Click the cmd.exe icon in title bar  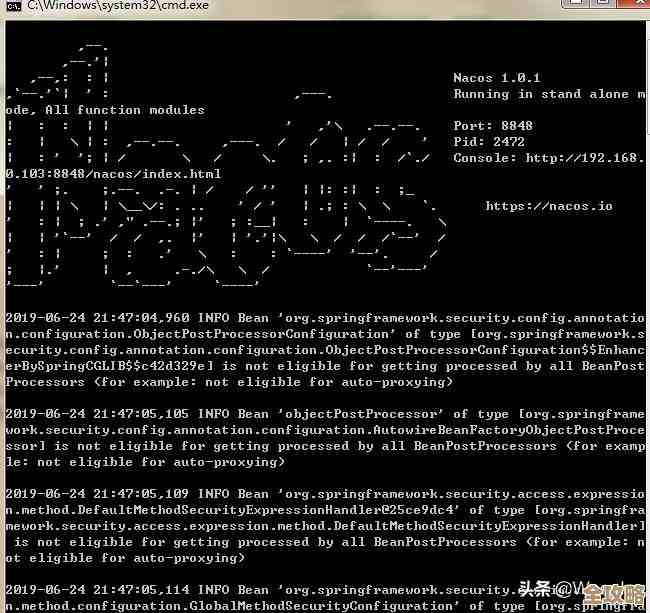click(12, 6)
